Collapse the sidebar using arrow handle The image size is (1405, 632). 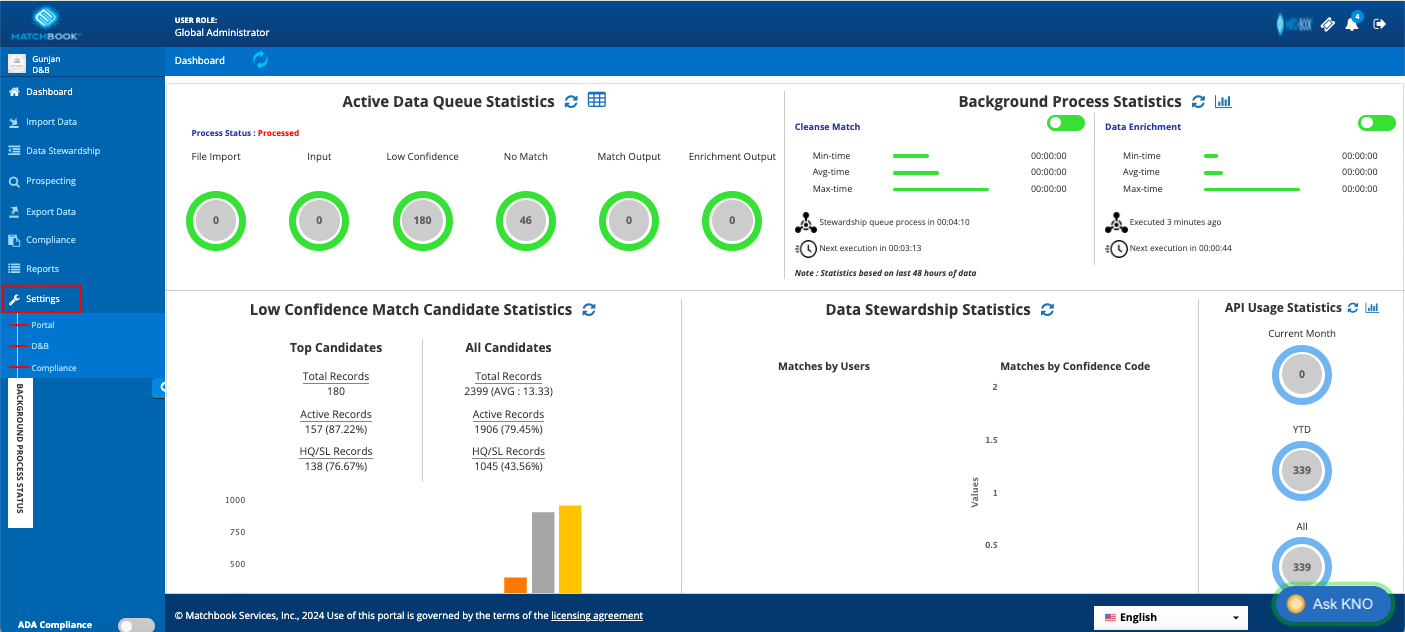[x=160, y=387]
